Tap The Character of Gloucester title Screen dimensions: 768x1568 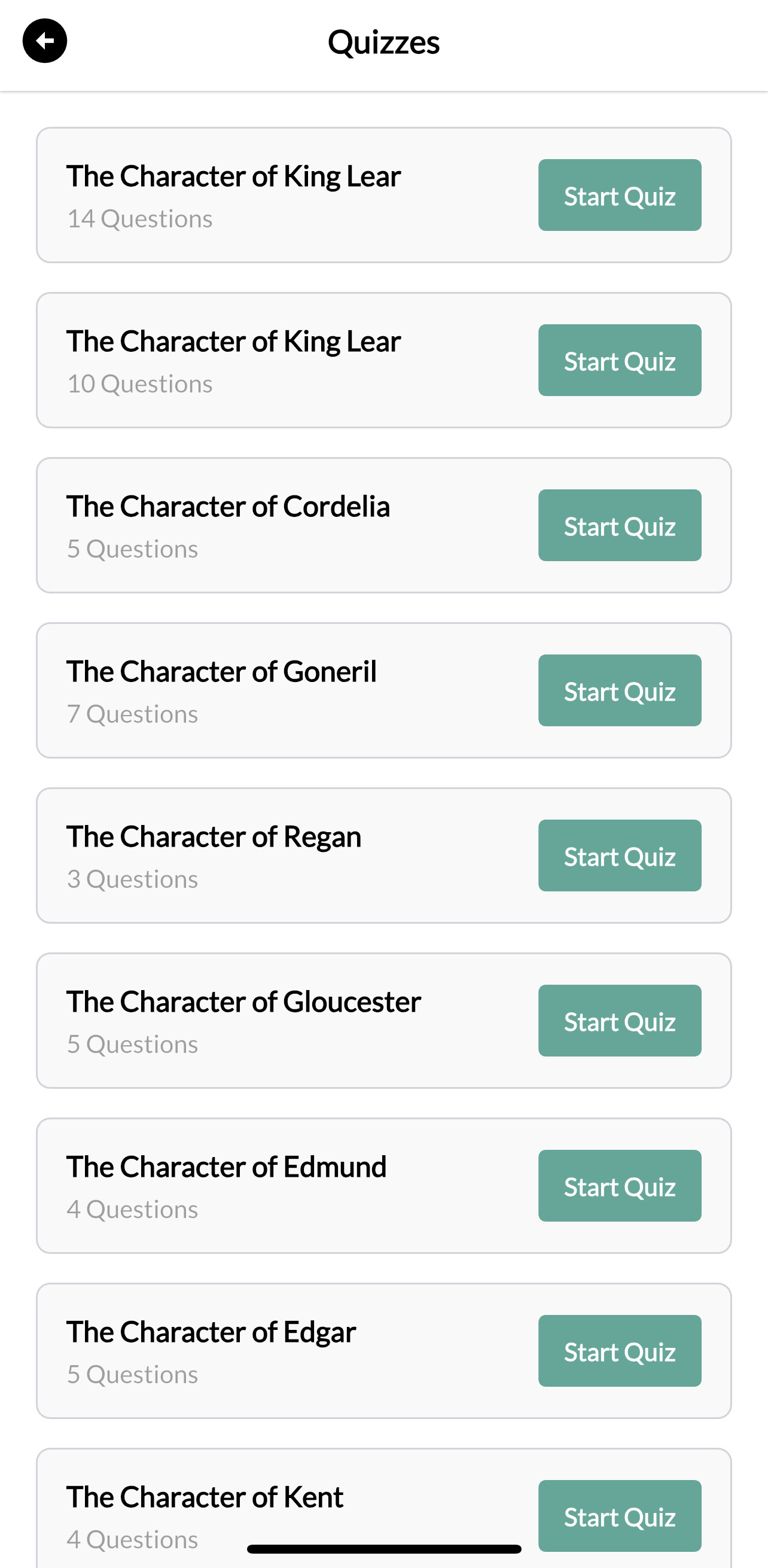click(243, 1002)
